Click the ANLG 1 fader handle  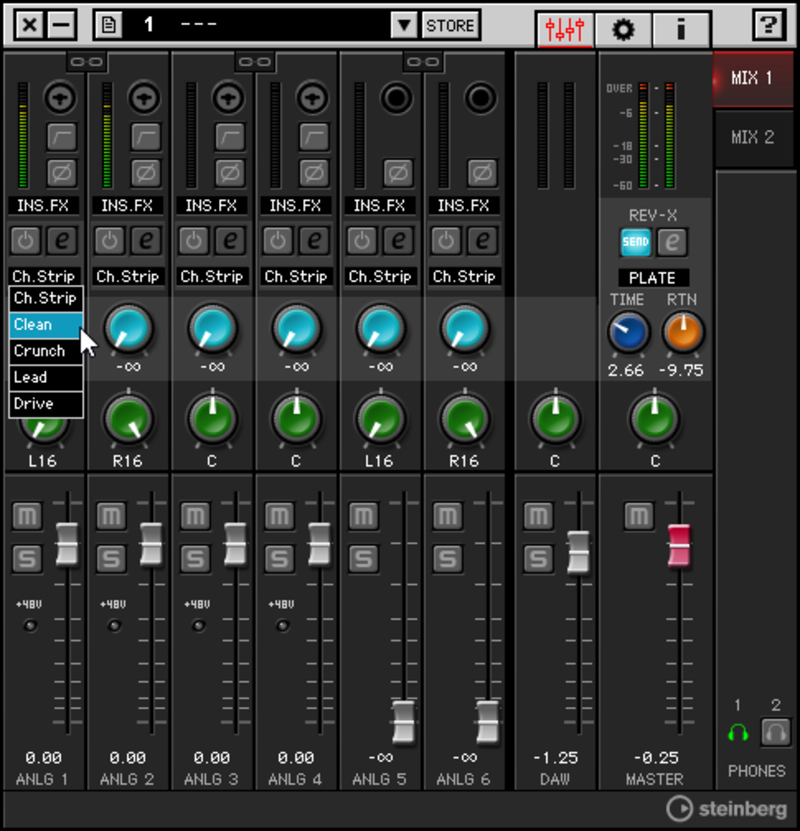click(67, 543)
